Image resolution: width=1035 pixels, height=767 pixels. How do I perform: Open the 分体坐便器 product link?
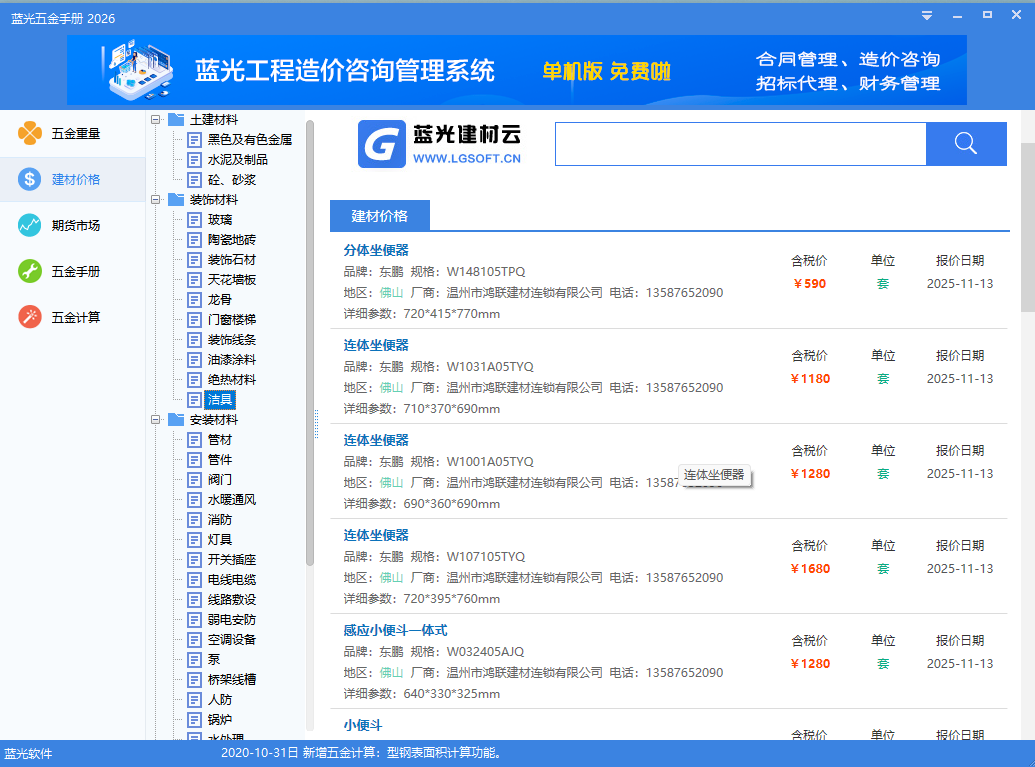pos(376,250)
